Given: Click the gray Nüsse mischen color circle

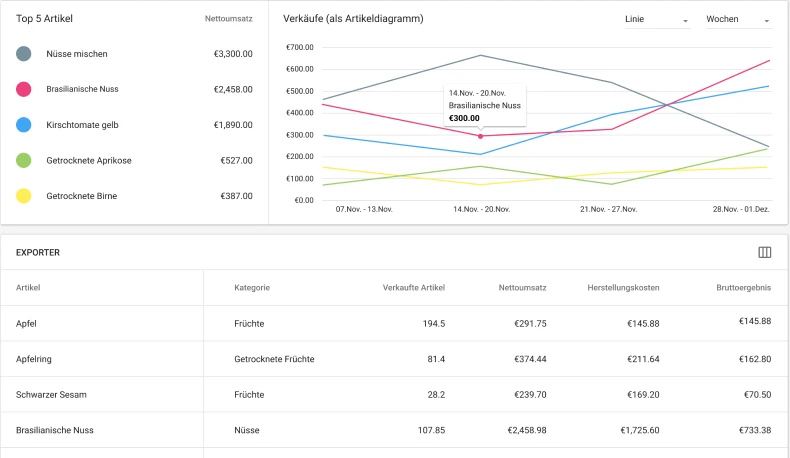Looking at the screenshot, I should (x=24, y=54).
